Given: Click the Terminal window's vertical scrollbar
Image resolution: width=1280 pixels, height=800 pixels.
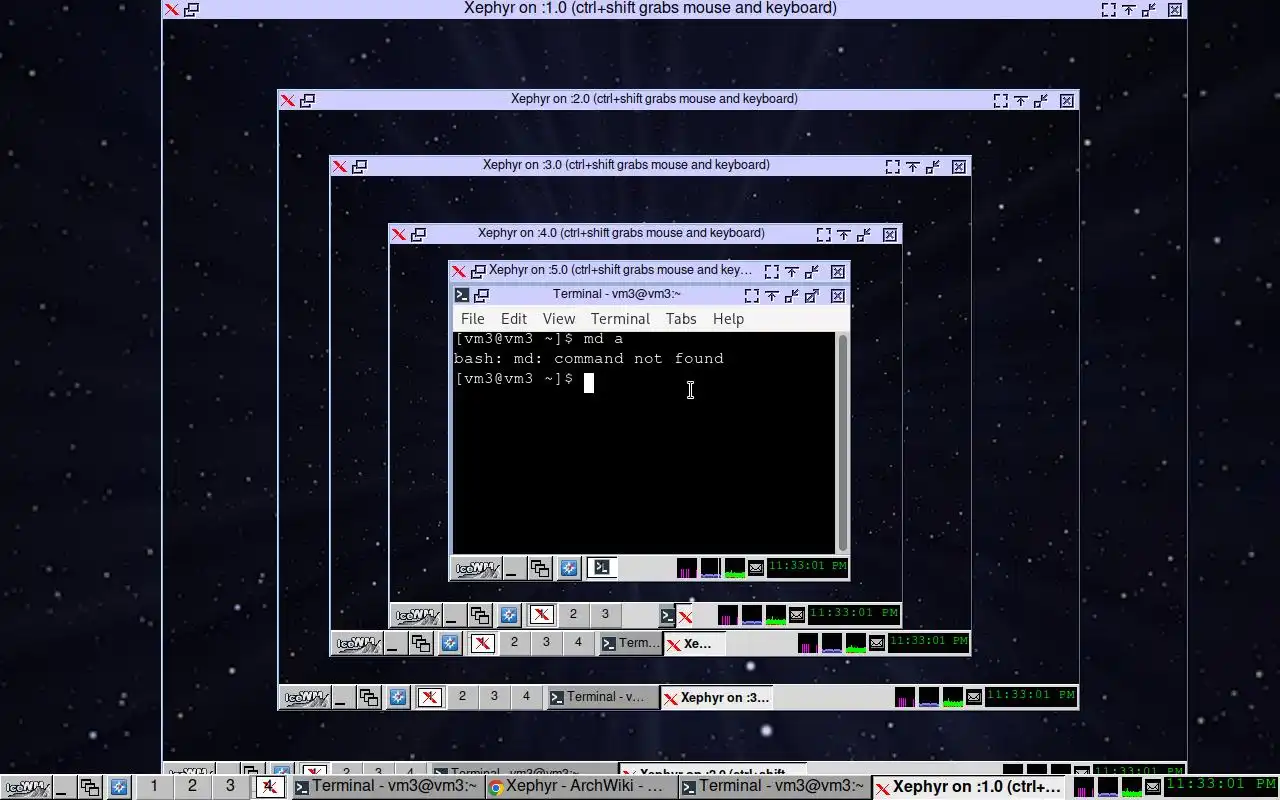Looking at the screenshot, I should click(x=843, y=443).
